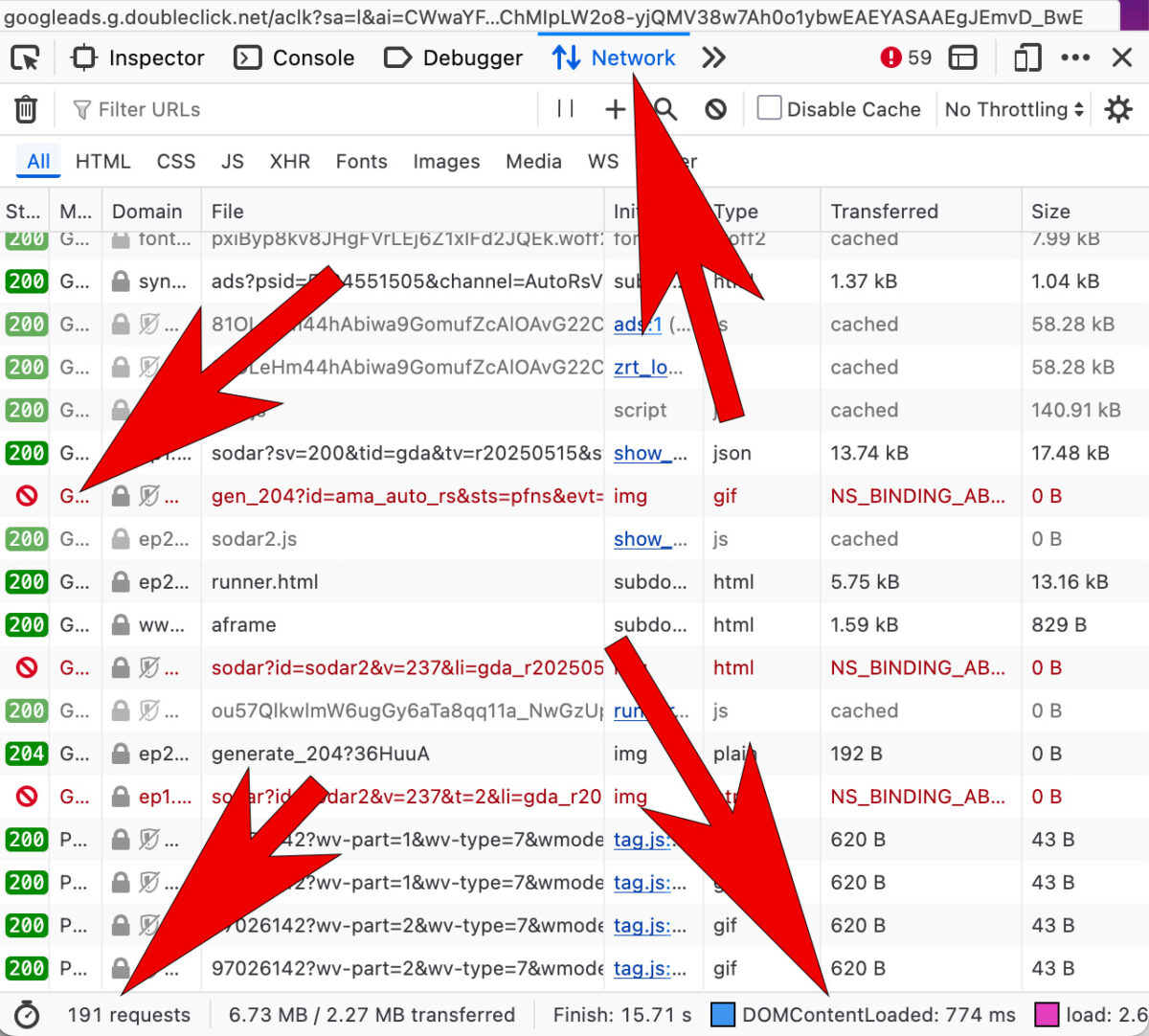
Task: Open the No Throttling dropdown
Action: [x=1013, y=109]
